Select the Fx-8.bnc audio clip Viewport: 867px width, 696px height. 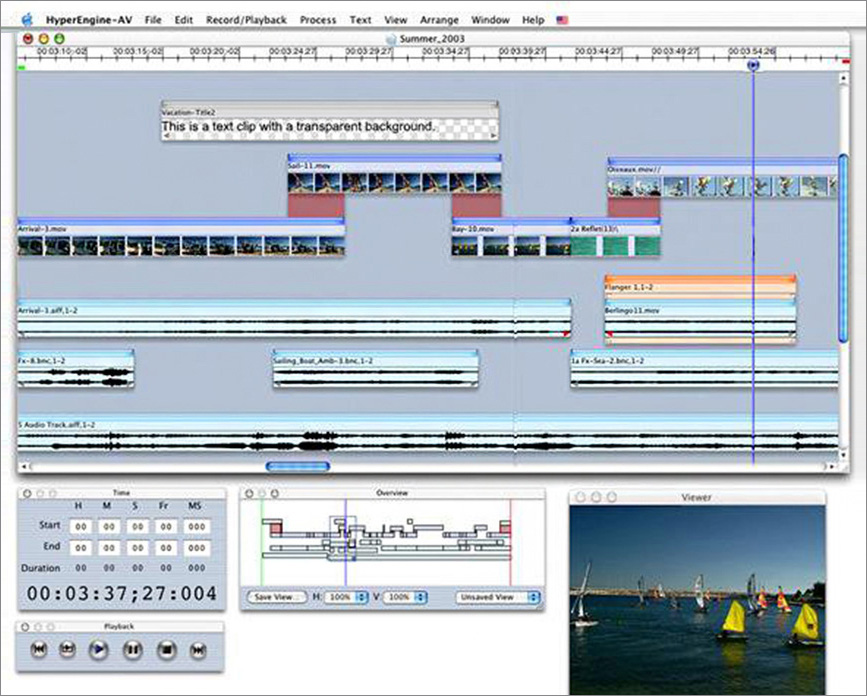coord(76,368)
